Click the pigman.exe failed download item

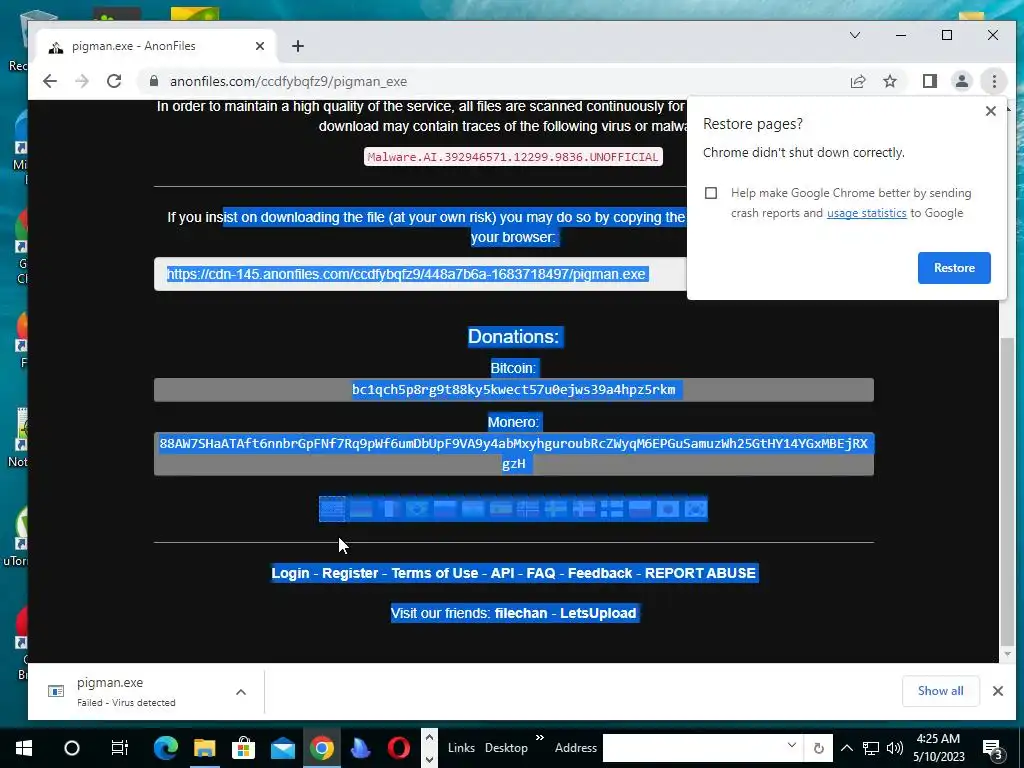(126, 692)
